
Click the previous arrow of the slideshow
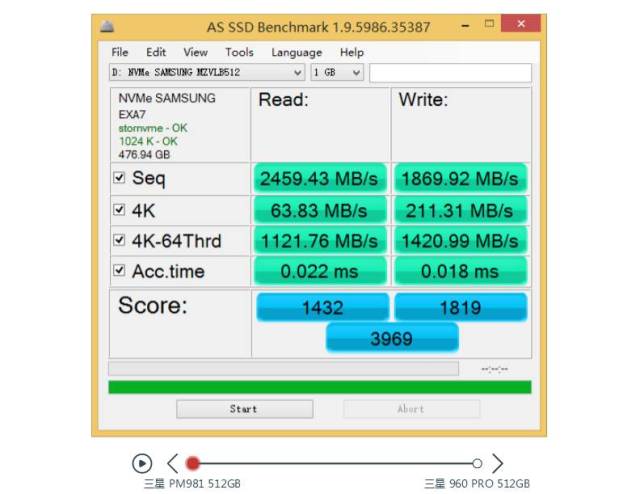pos(173,463)
